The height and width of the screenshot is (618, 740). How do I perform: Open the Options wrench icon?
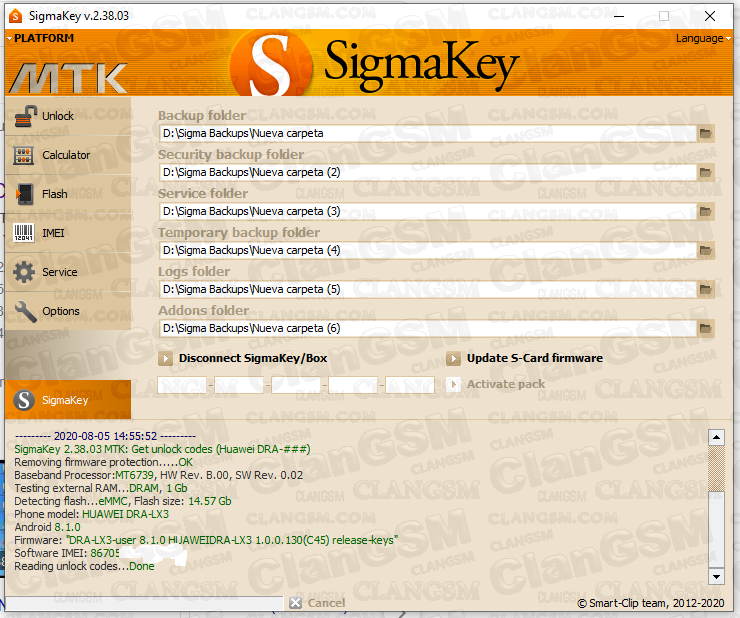tap(25, 312)
